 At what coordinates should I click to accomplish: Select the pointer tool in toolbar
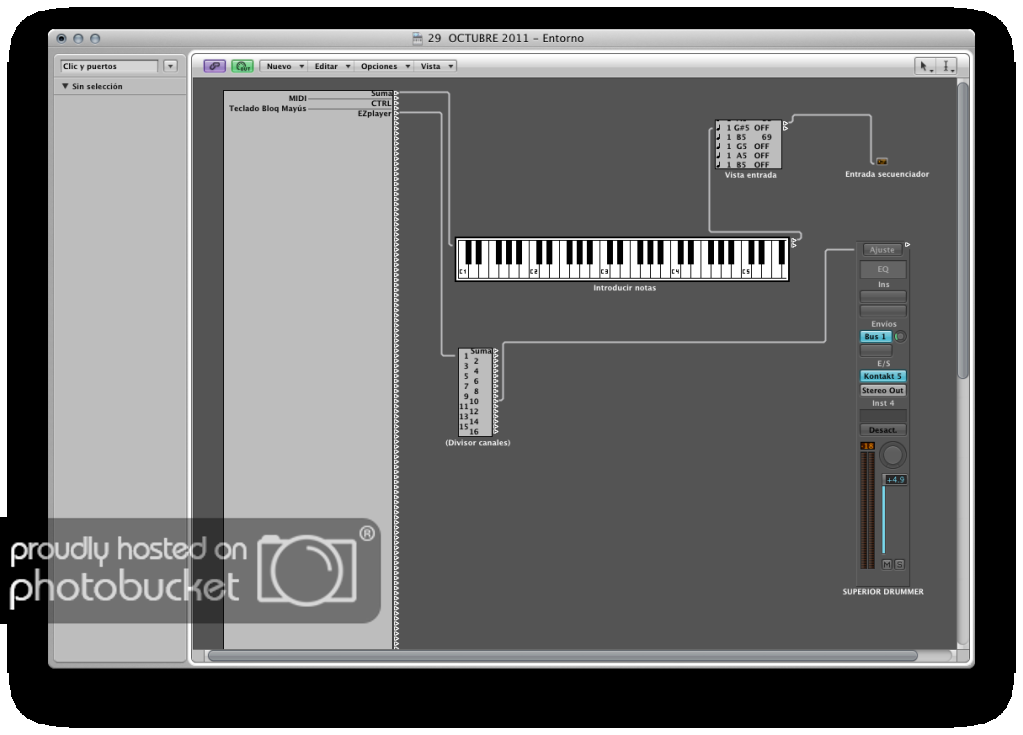click(x=927, y=66)
